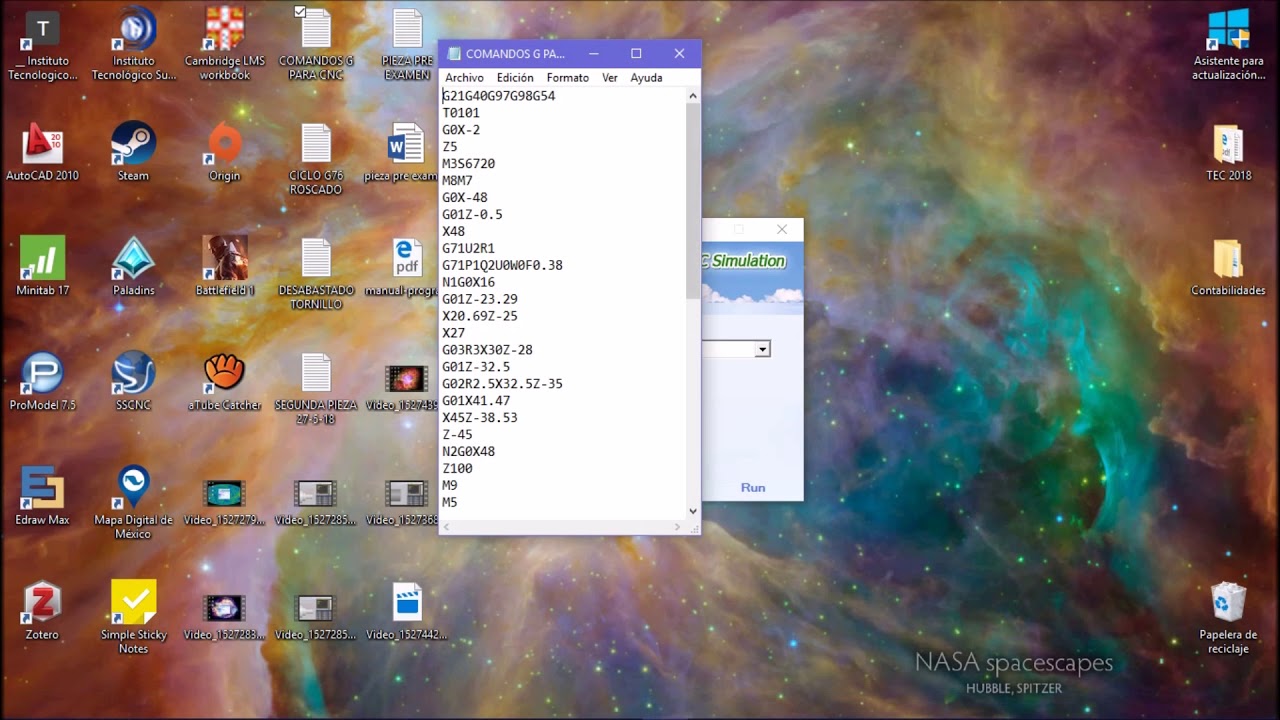The image size is (1280, 720).
Task: Select the SSCNC desktop shortcut
Action: (x=133, y=381)
